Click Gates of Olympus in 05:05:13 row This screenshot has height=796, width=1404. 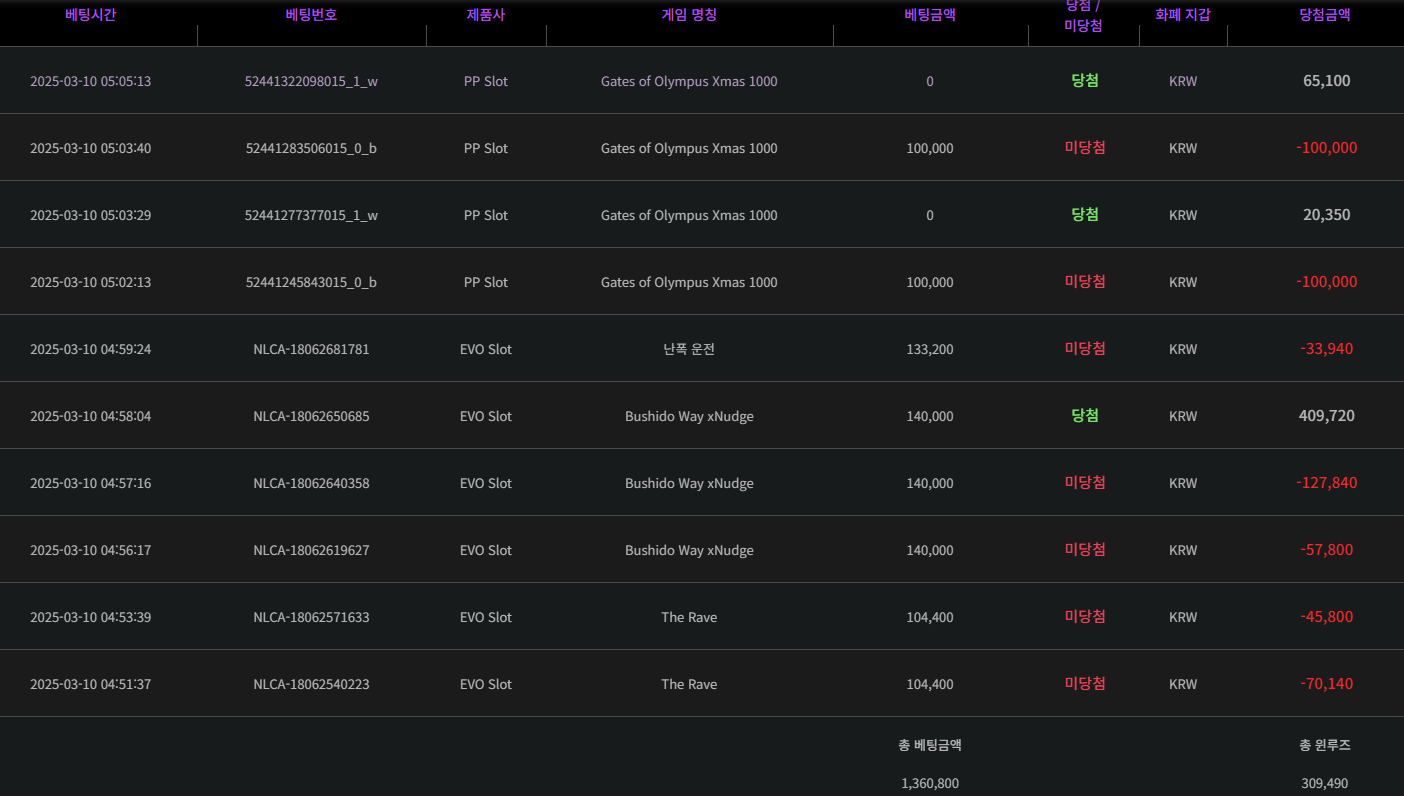[x=689, y=81]
